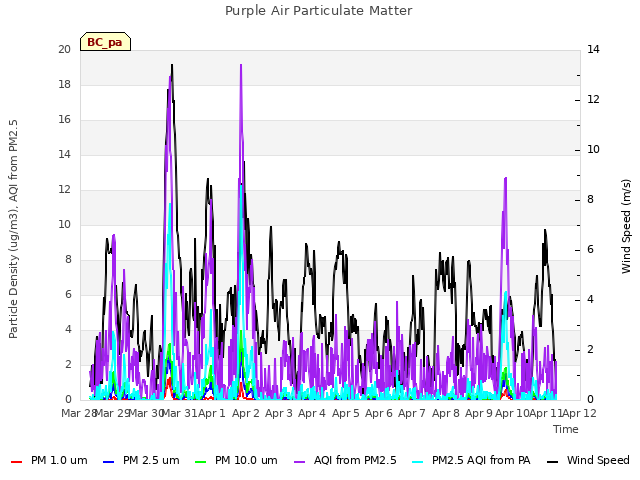640x480 pixels.
Task: Click the Apr 3 x-axis tick label
Action: (279, 413)
